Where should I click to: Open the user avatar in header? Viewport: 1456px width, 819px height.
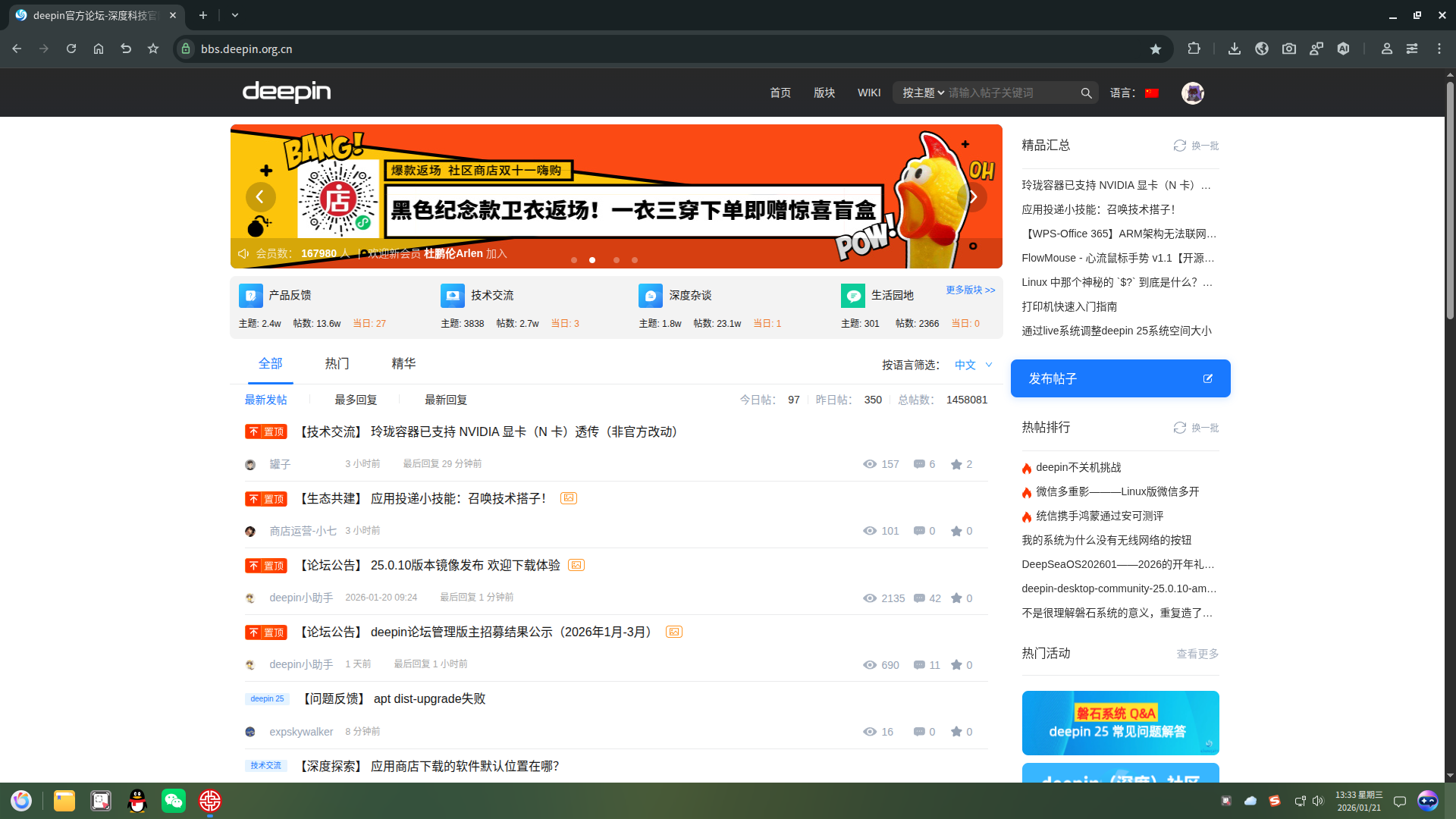click(x=1193, y=93)
